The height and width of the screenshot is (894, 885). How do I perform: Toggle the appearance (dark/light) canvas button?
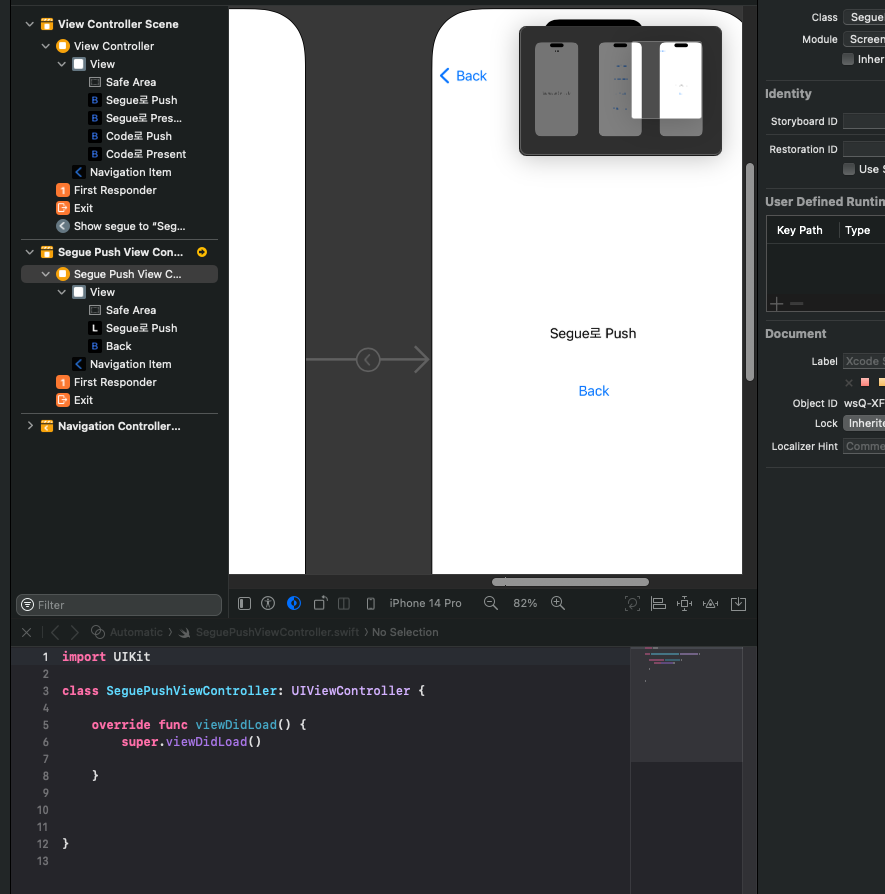294,603
